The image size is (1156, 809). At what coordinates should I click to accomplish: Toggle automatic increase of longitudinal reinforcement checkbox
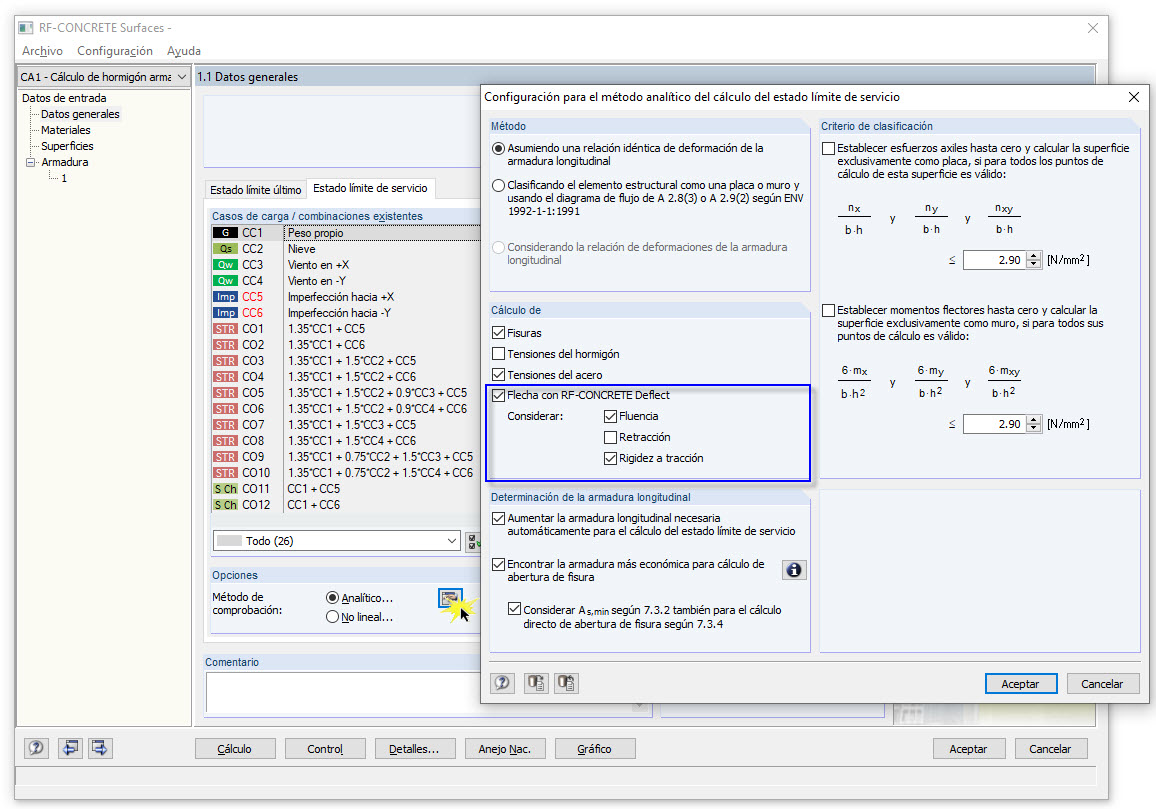498,518
